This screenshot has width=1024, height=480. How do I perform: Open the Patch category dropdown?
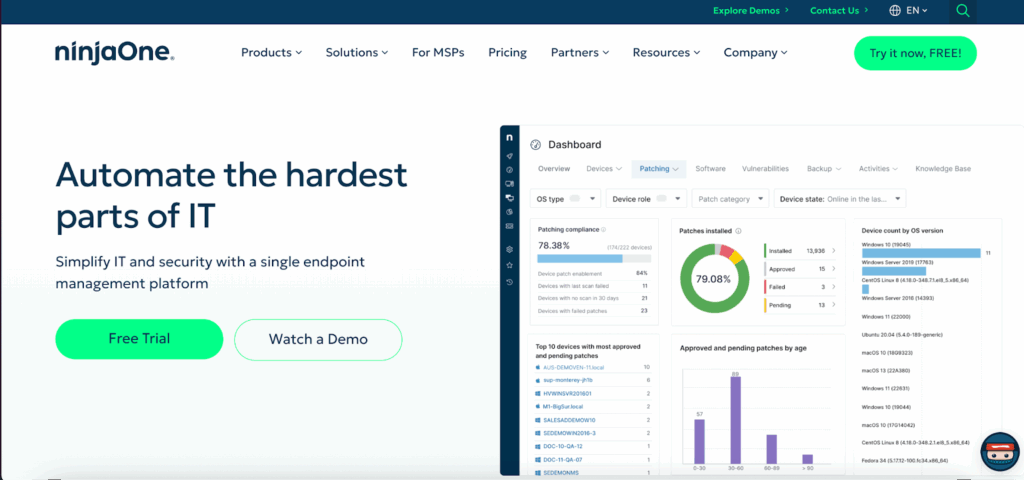(x=730, y=199)
